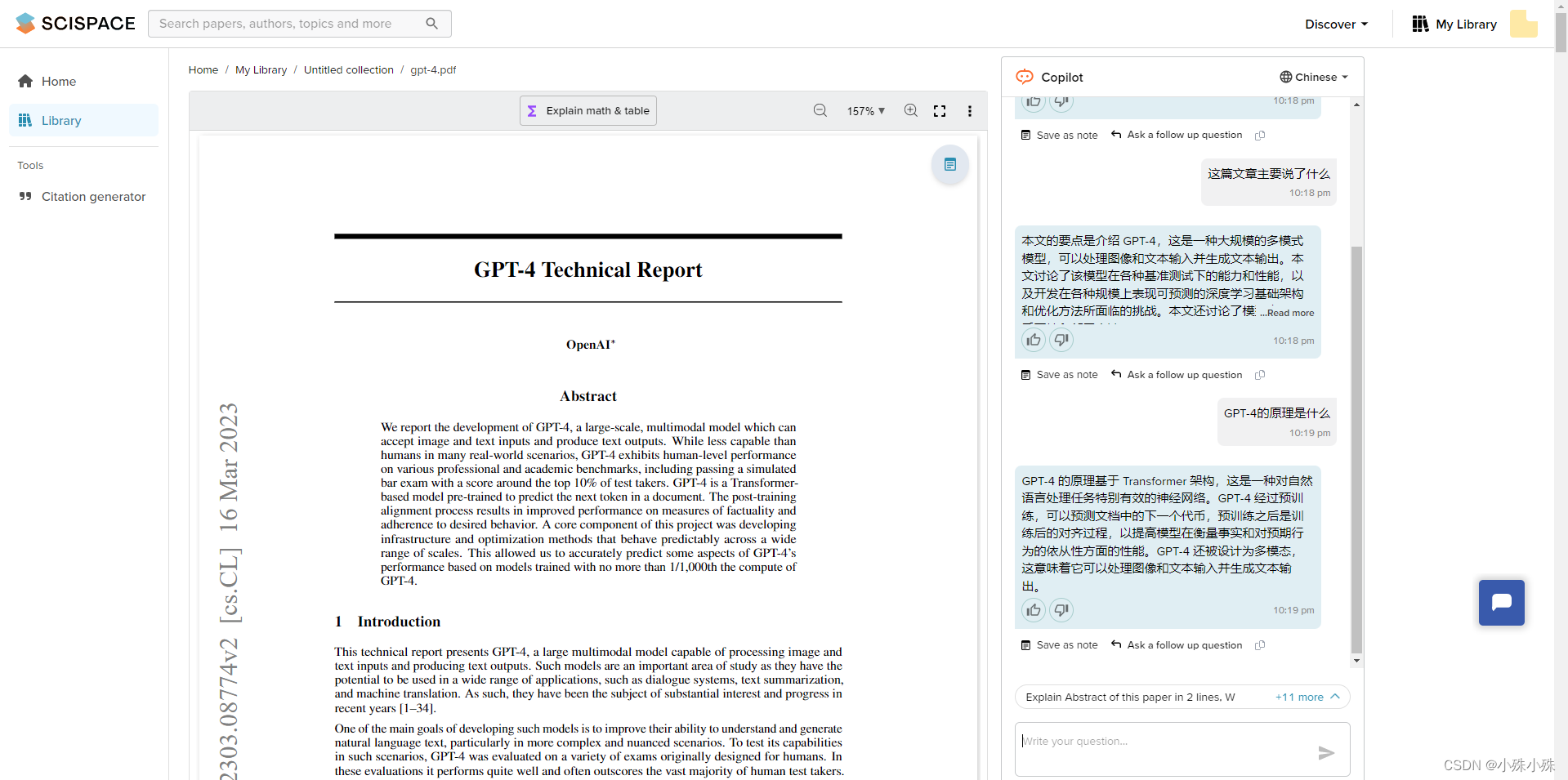
Task: Enter fullscreen PDF view
Action: pyautogui.click(x=940, y=110)
